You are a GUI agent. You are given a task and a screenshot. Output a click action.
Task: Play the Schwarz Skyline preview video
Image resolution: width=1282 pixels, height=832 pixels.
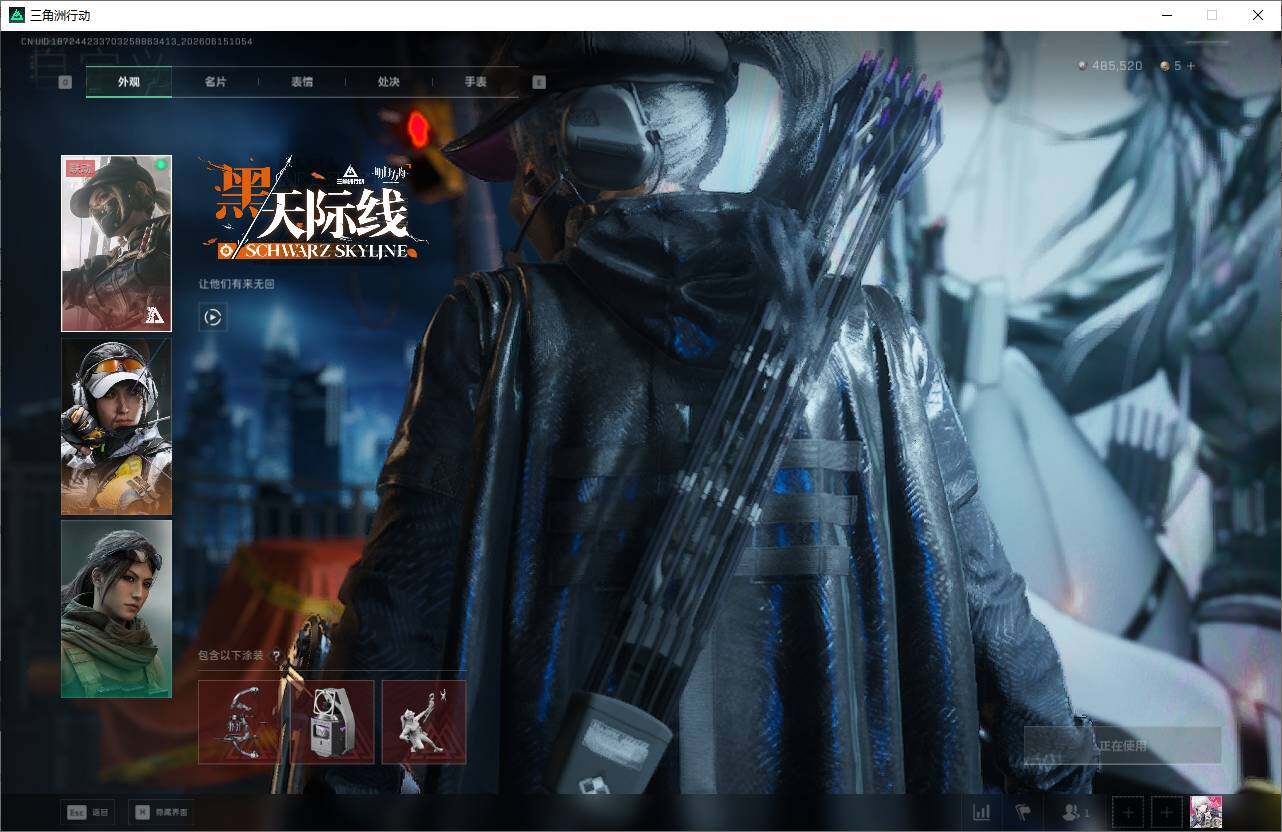pos(212,317)
